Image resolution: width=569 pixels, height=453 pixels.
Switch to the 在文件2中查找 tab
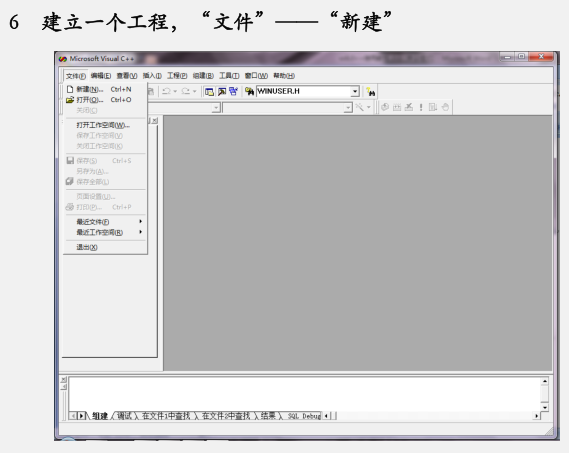tap(226, 416)
